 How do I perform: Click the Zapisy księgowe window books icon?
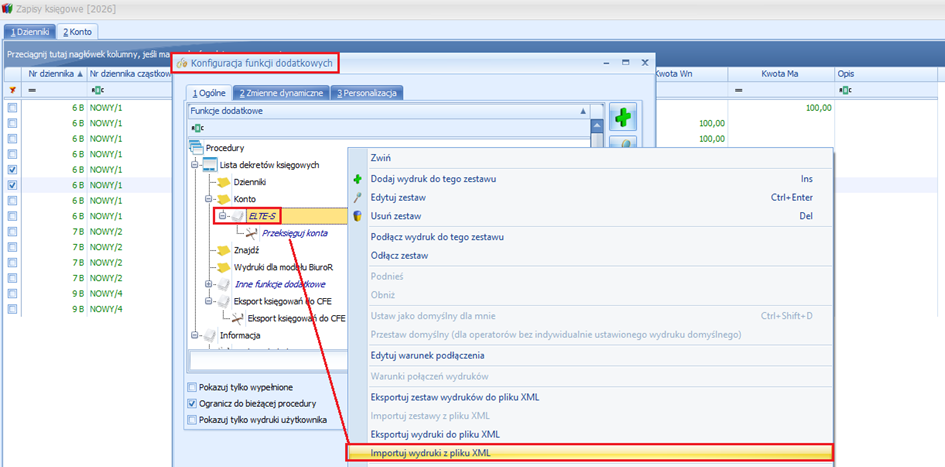coord(8,9)
